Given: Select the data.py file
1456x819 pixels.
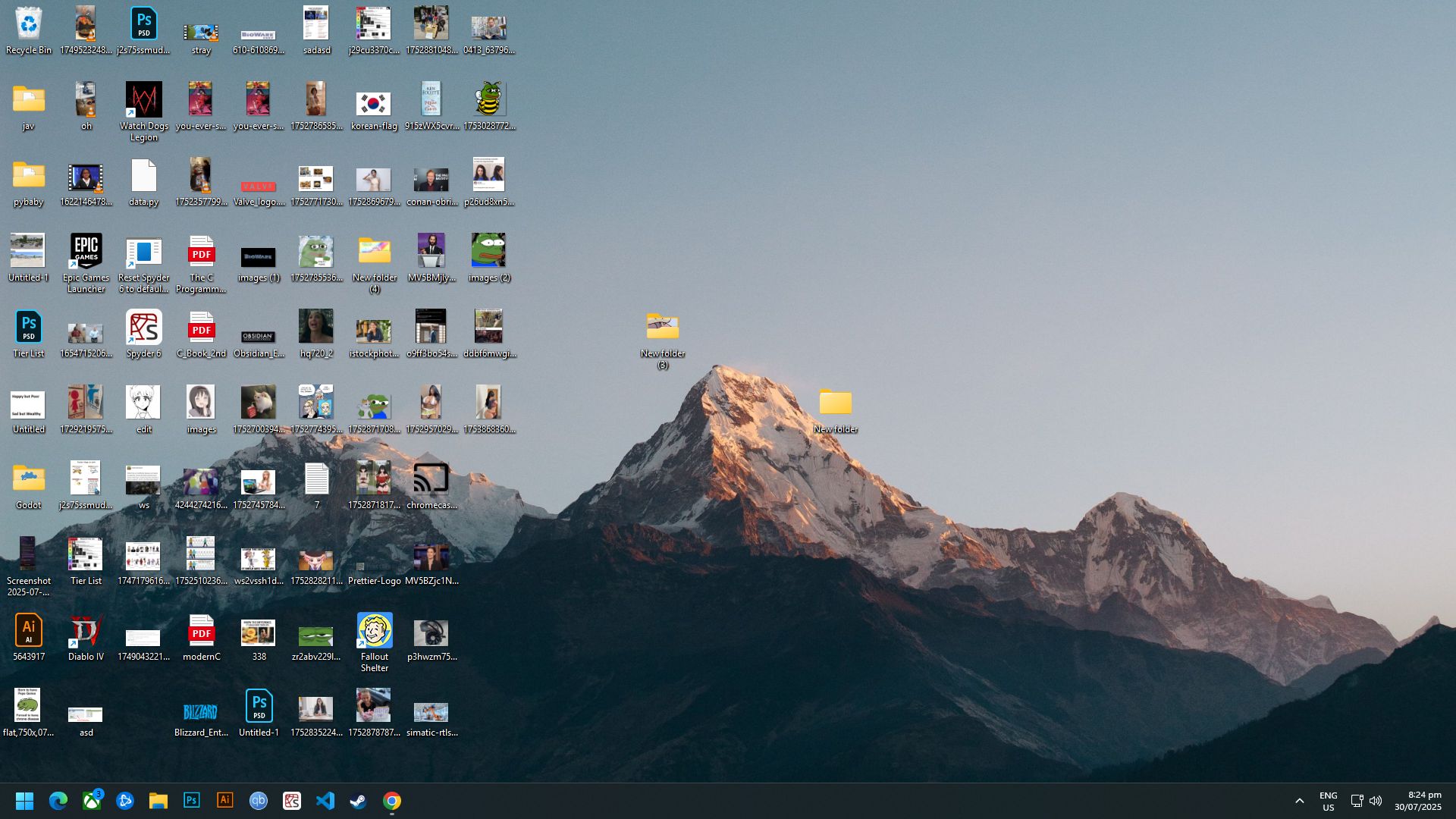Looking at the screenshot, I should [x=144, y=182].
